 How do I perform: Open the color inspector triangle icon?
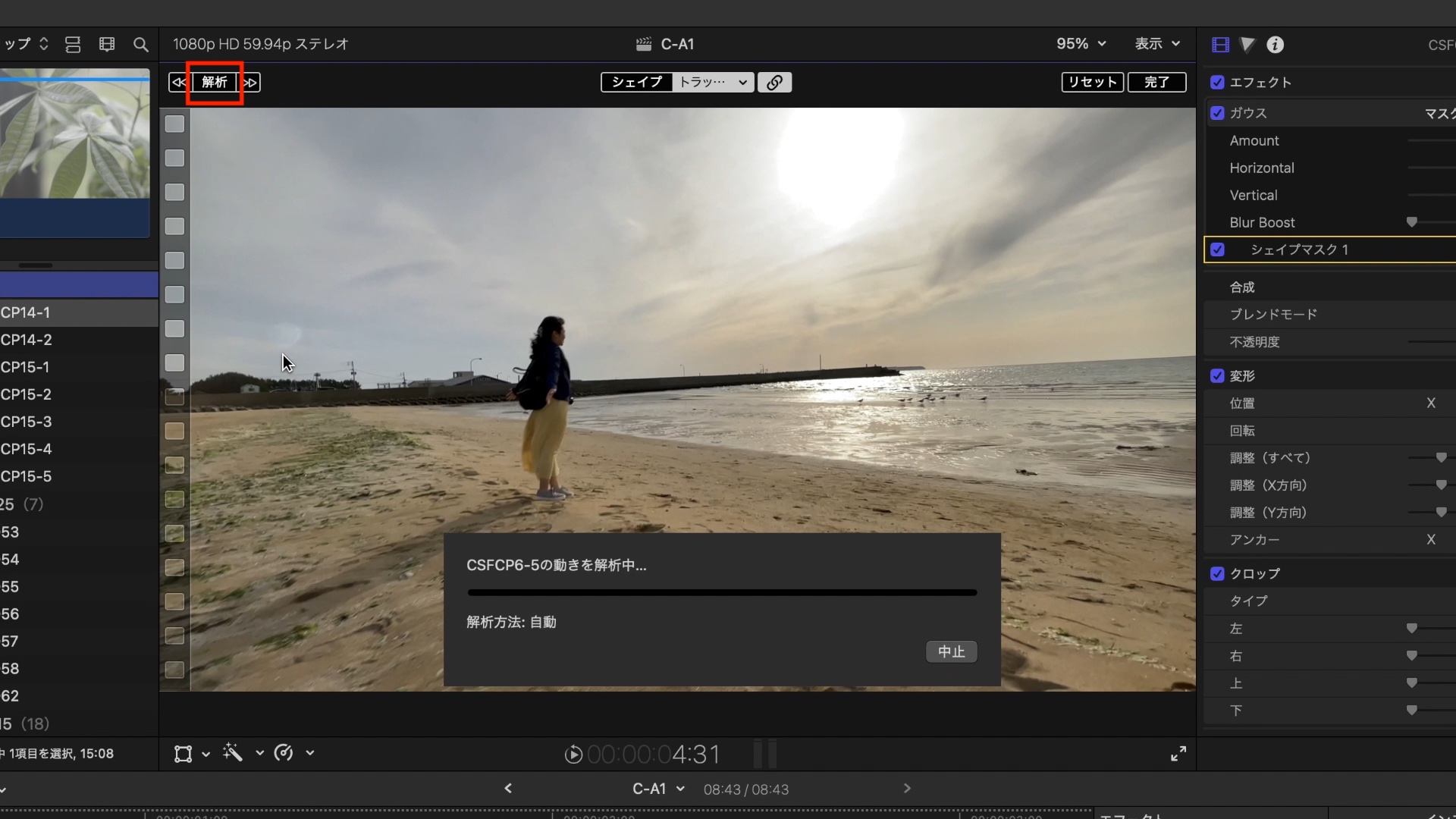coord(1247,45)
